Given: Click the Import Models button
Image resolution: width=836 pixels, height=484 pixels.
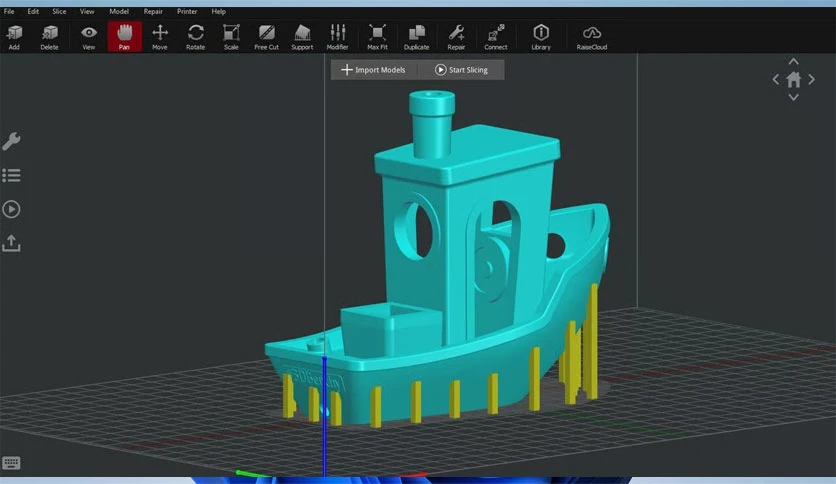Looking at the screenshot, I should (x=373, y=70).
